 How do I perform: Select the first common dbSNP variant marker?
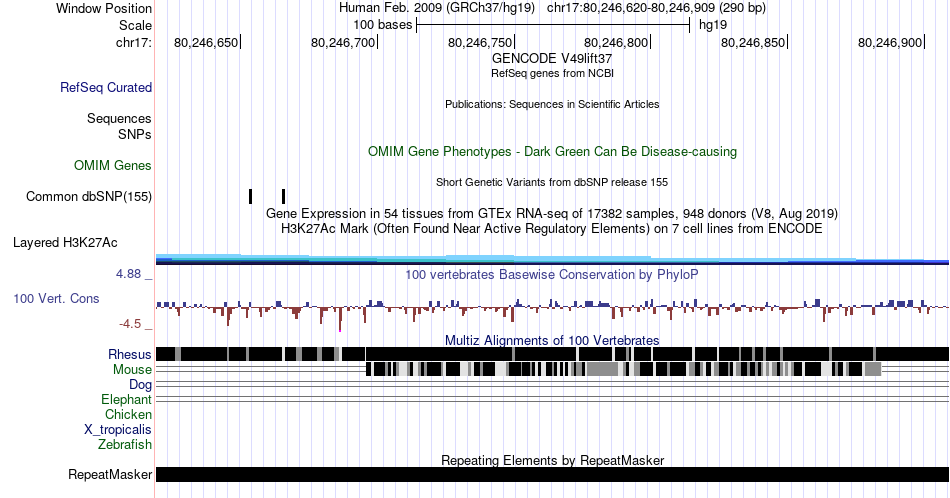pos(250,196)
